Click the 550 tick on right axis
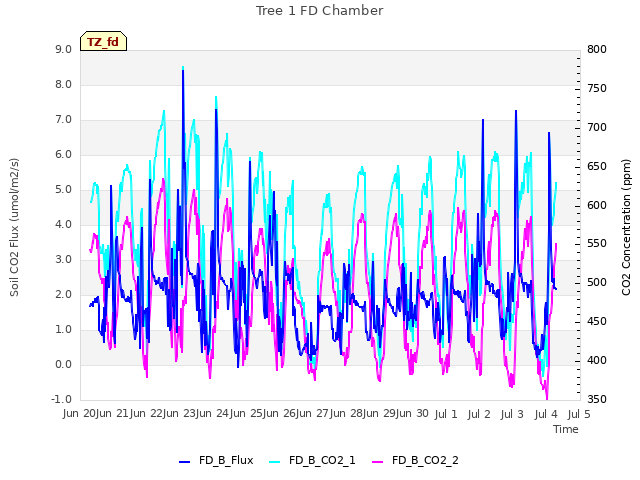Viewport: 640px width, 480px height. point(597,244)
